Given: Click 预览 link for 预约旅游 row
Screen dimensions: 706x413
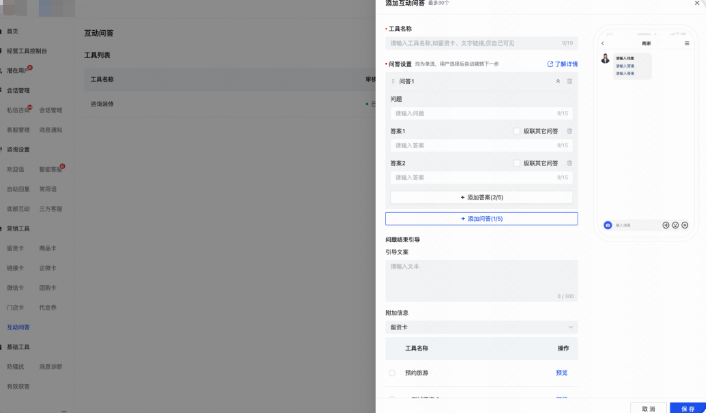Looking at the screenshot, I should pyautogui.click(x=562, y=372).
